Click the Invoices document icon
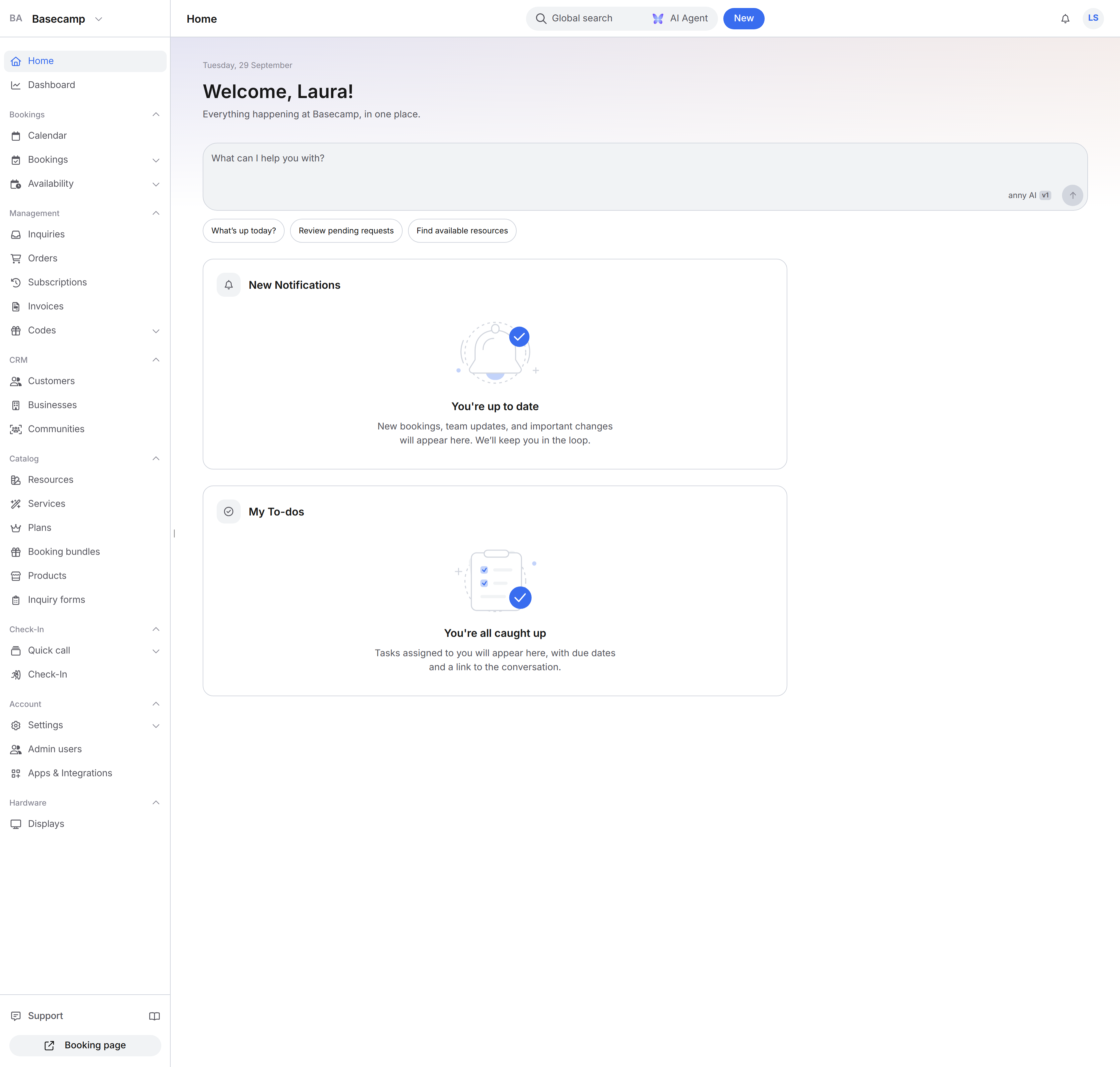Screen dimensions: 1120x1067 click(x=16, y=306)
